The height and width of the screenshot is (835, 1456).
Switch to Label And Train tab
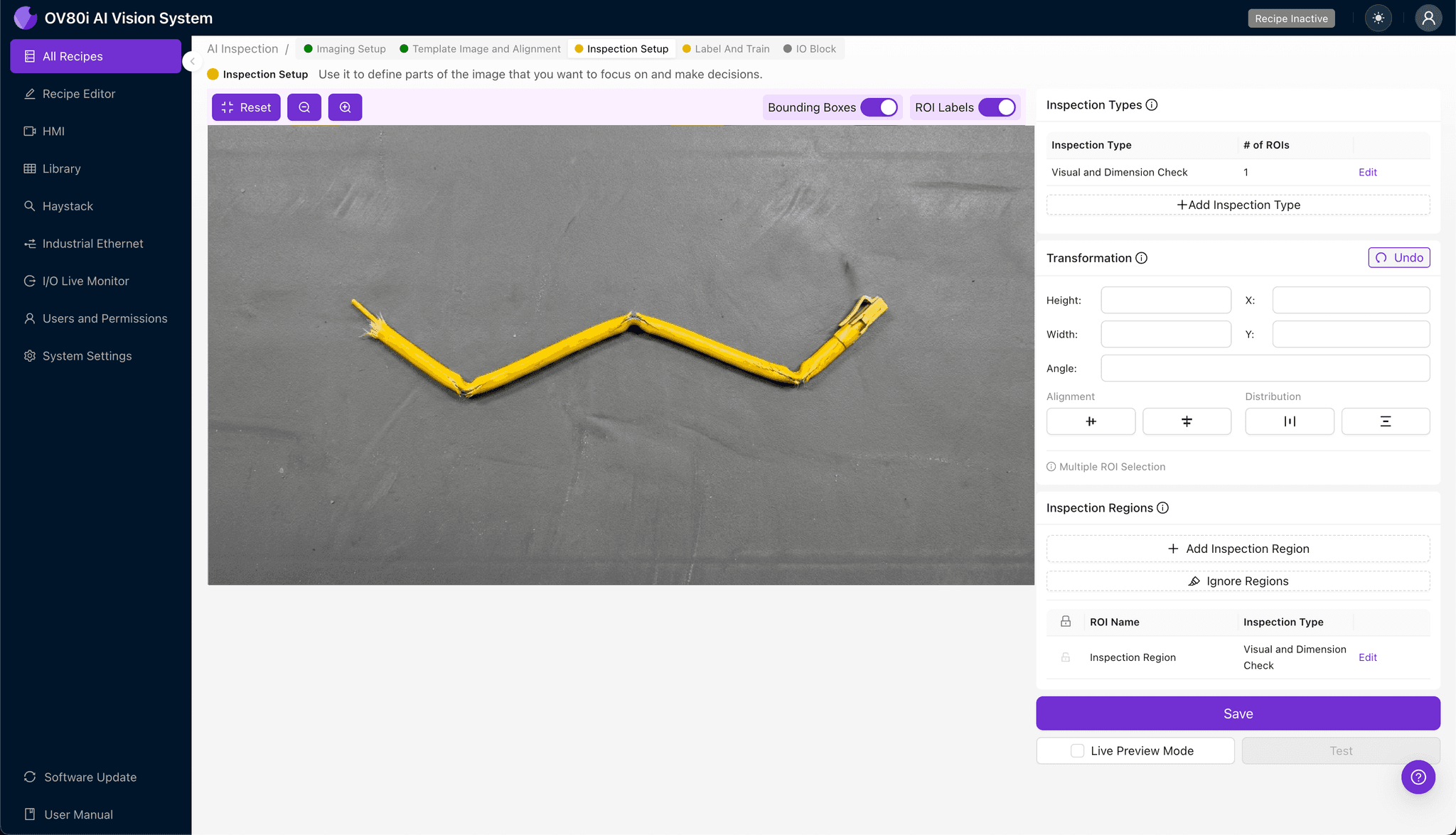click(726, 49)
